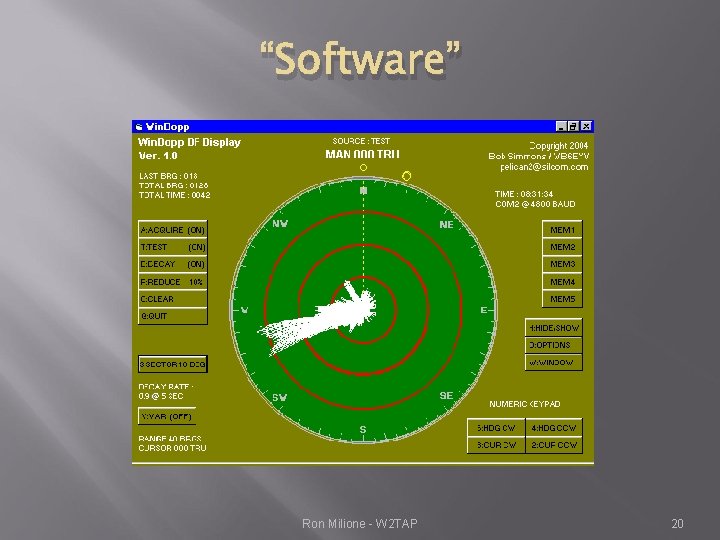Click the yellow heading marker above N
This screenshot has height=540, width=720.
coord(363,168)
